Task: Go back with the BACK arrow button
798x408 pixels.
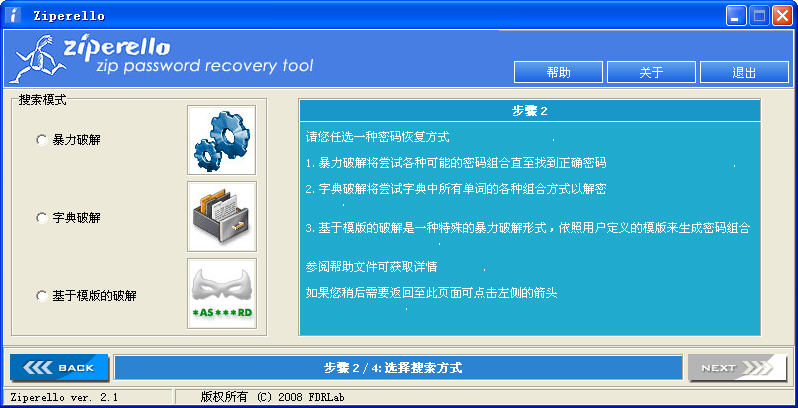Action: [60, 367]
